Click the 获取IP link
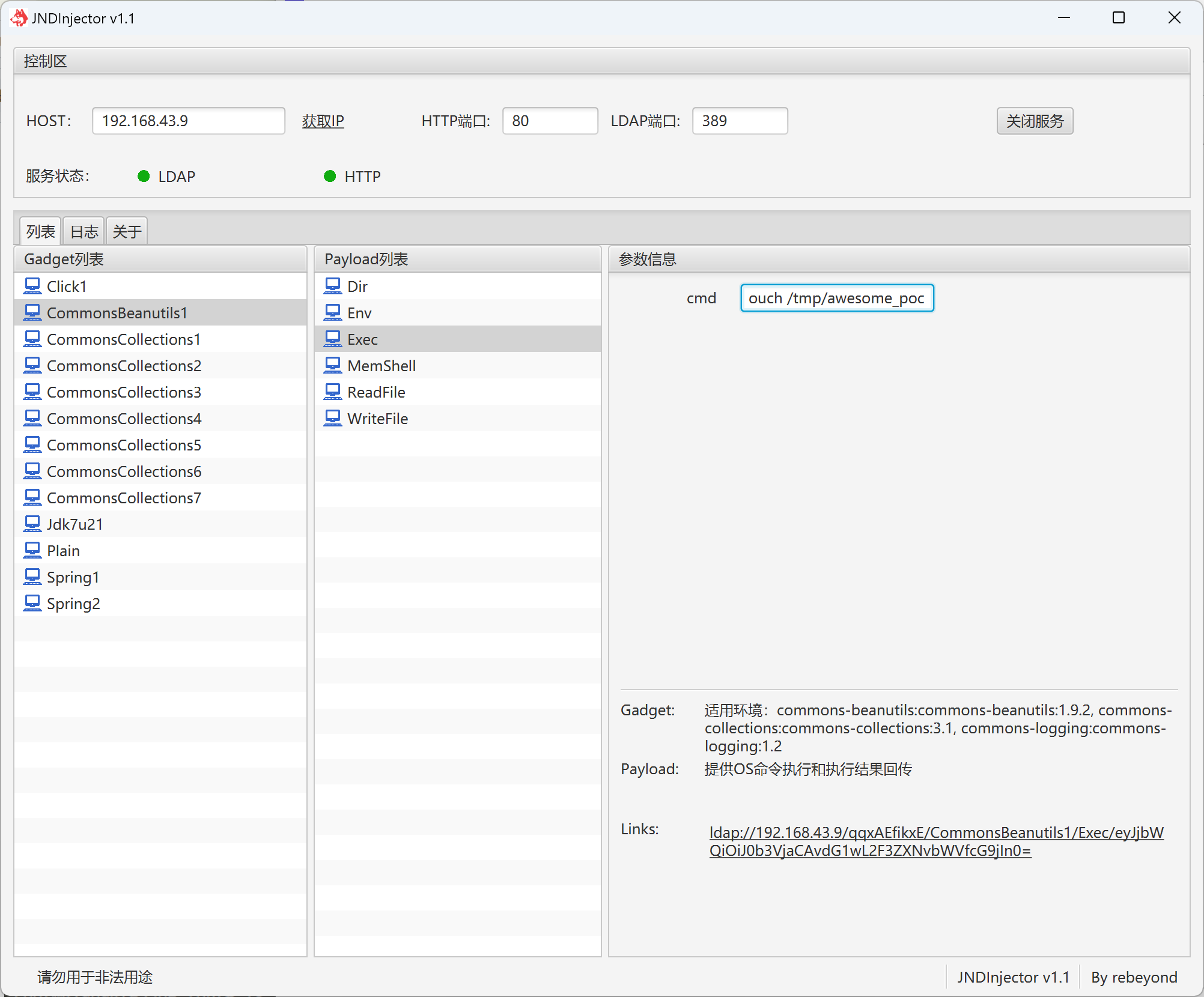This screenshot has height=997, width=1204. coord(323,121)
